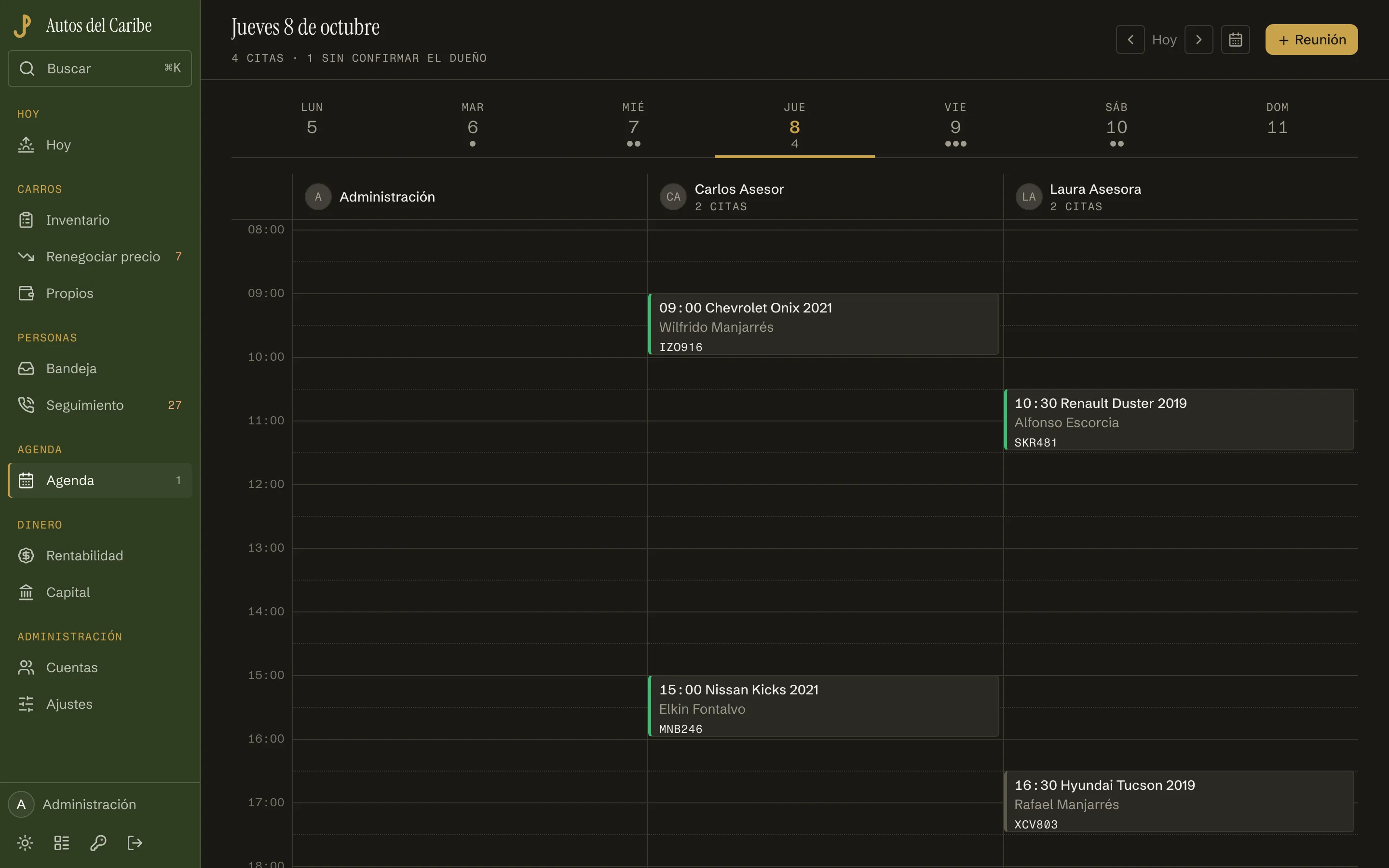The width and height of the screenshot is (1389, 868).
Task: Click the Bandeja inbox icon
Action: coord(26,368)
